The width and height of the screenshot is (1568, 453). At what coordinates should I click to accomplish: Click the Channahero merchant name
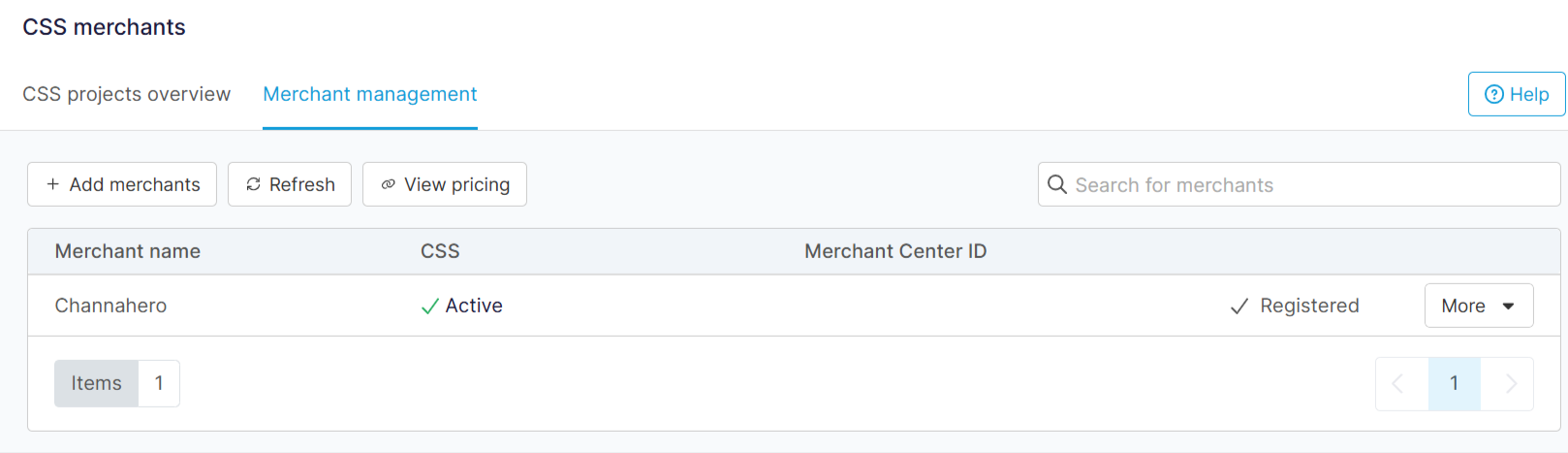click(110, 306)
